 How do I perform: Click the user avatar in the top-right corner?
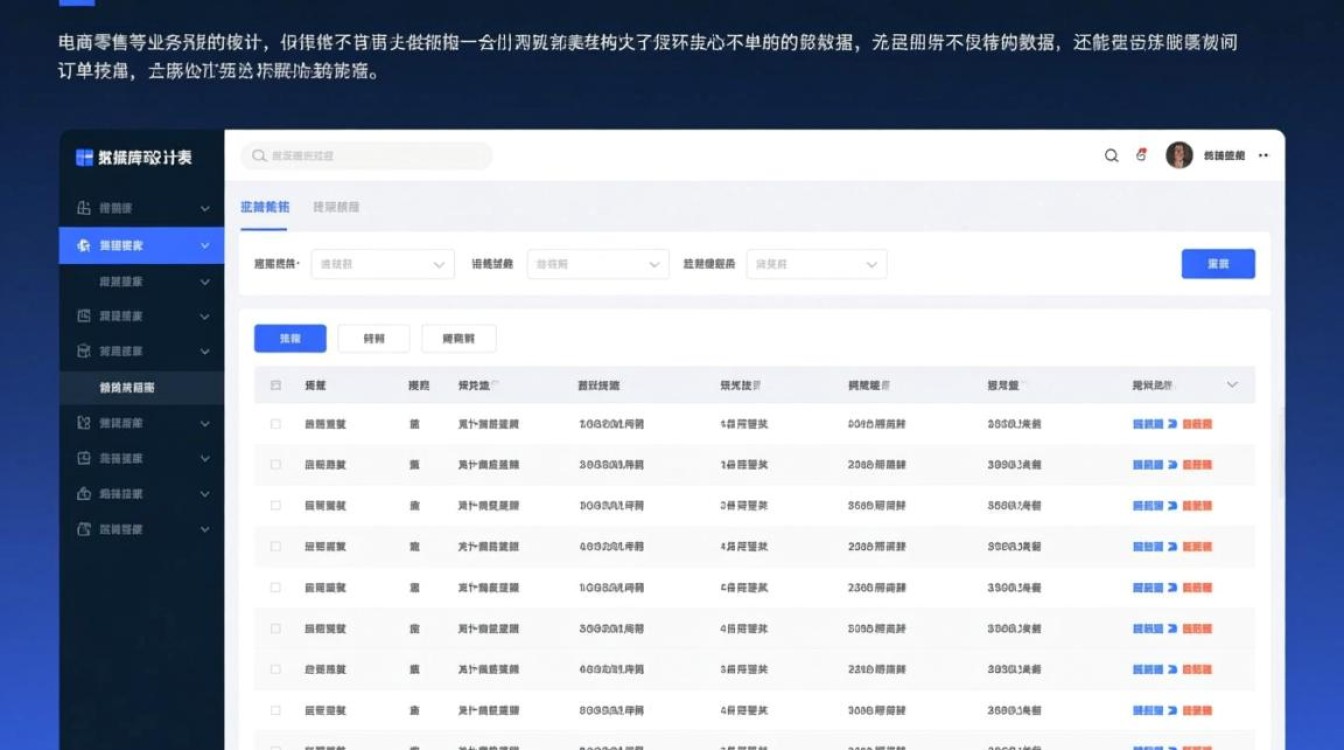(1176, 156)
